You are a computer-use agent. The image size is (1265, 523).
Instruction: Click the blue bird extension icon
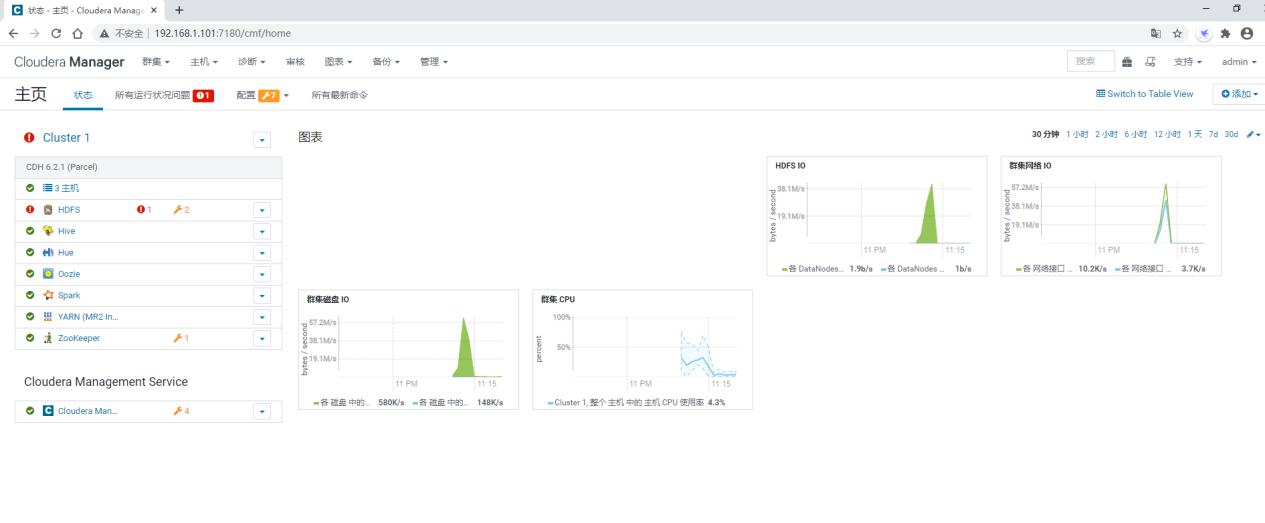[x=1205, y=33]
